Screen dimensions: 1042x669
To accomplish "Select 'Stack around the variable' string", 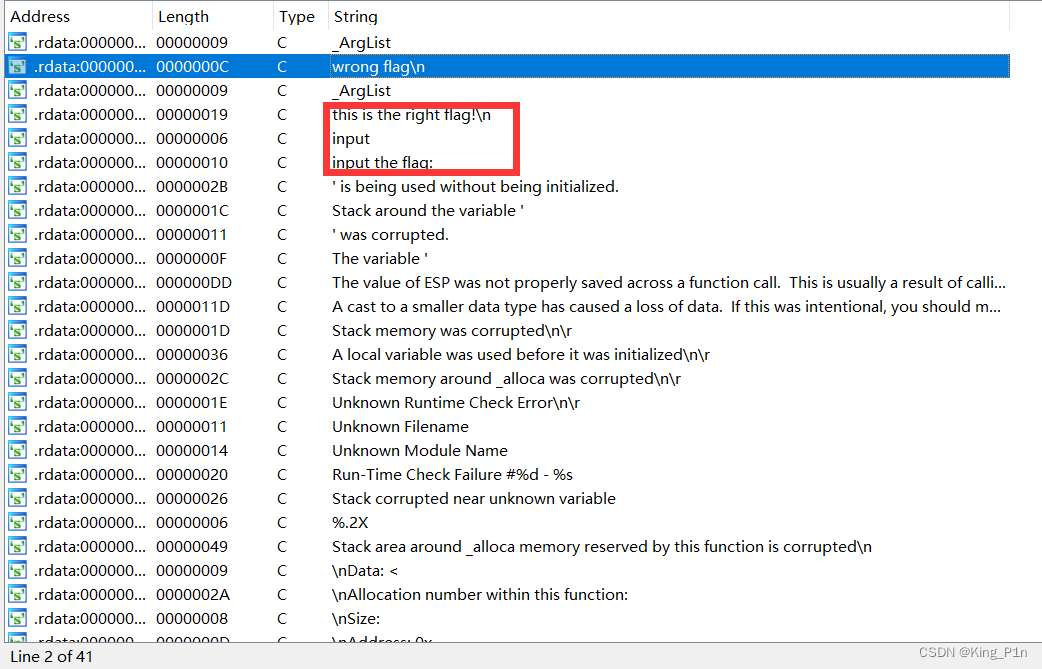I will click(x=427, y=211).
